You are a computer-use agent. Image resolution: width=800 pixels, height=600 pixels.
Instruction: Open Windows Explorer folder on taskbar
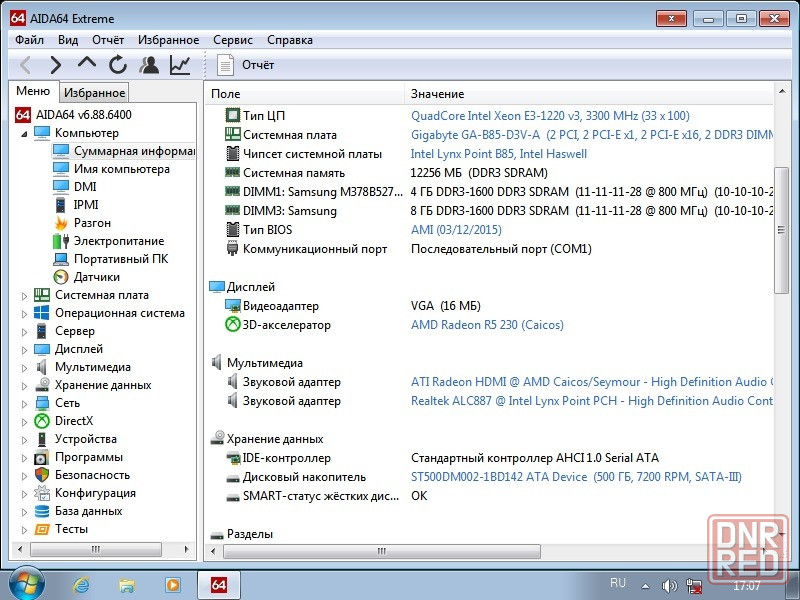(x=127, y=585)
